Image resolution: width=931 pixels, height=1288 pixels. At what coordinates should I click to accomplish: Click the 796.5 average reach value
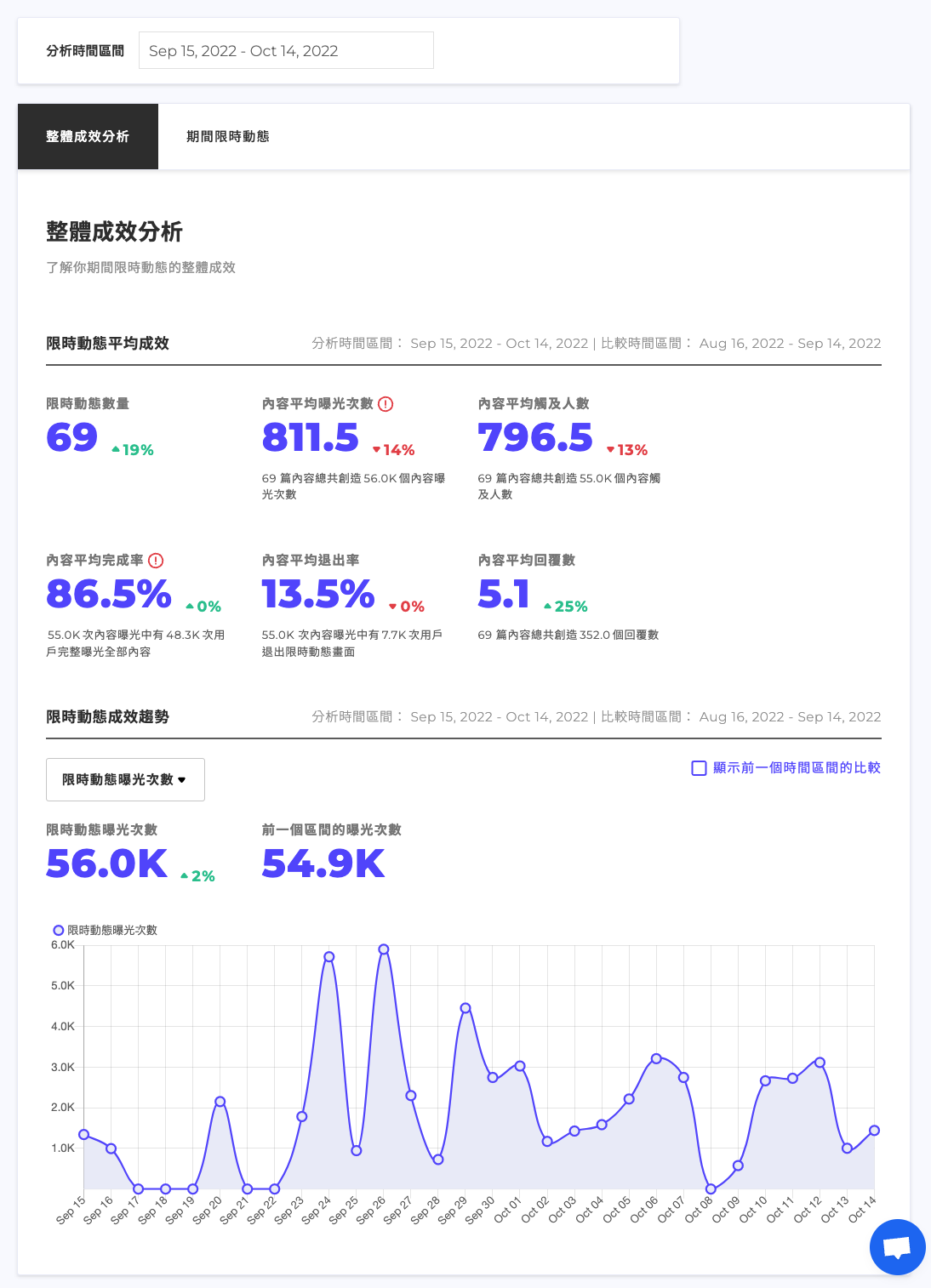pyautogui.click(x=535, y=437)
